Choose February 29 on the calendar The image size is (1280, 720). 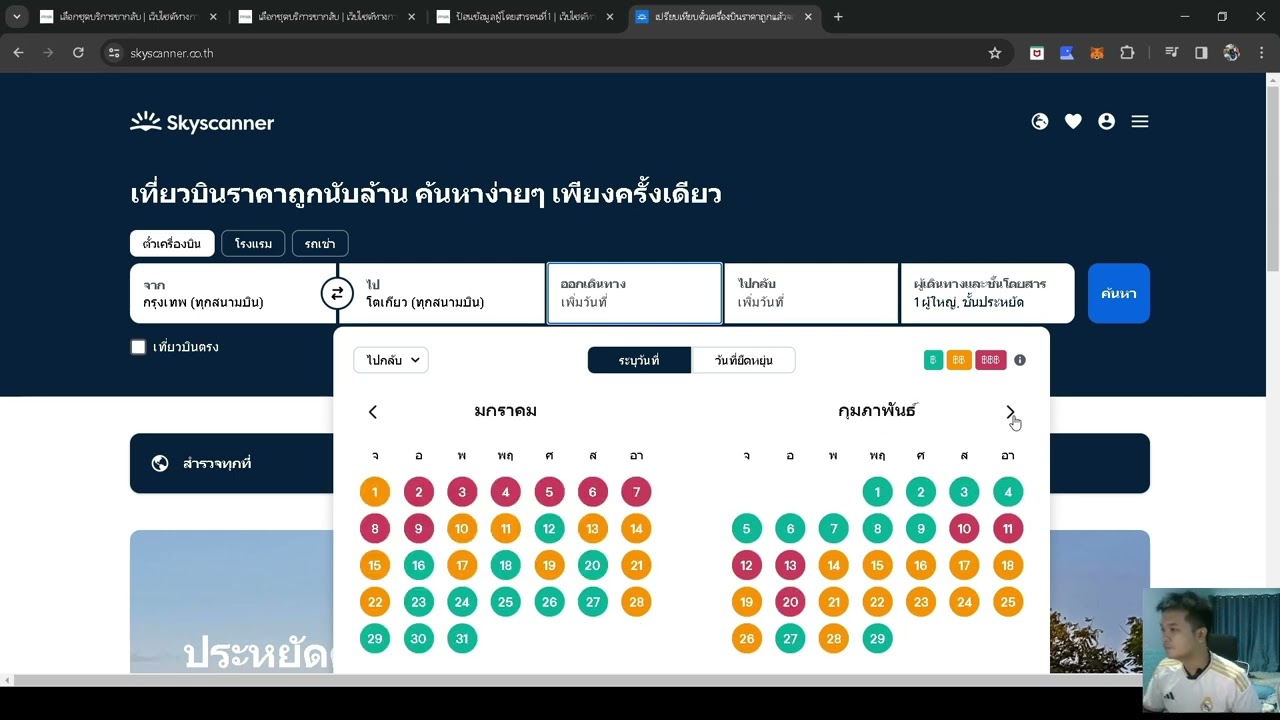pos(877,638)
